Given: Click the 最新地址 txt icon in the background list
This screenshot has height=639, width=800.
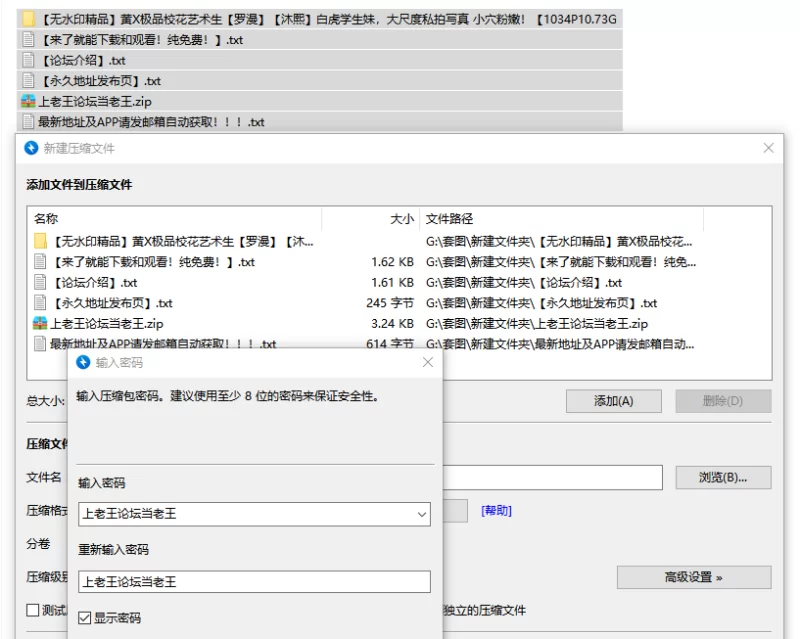Looking at the screenshot, I should [x=28, y=122].
